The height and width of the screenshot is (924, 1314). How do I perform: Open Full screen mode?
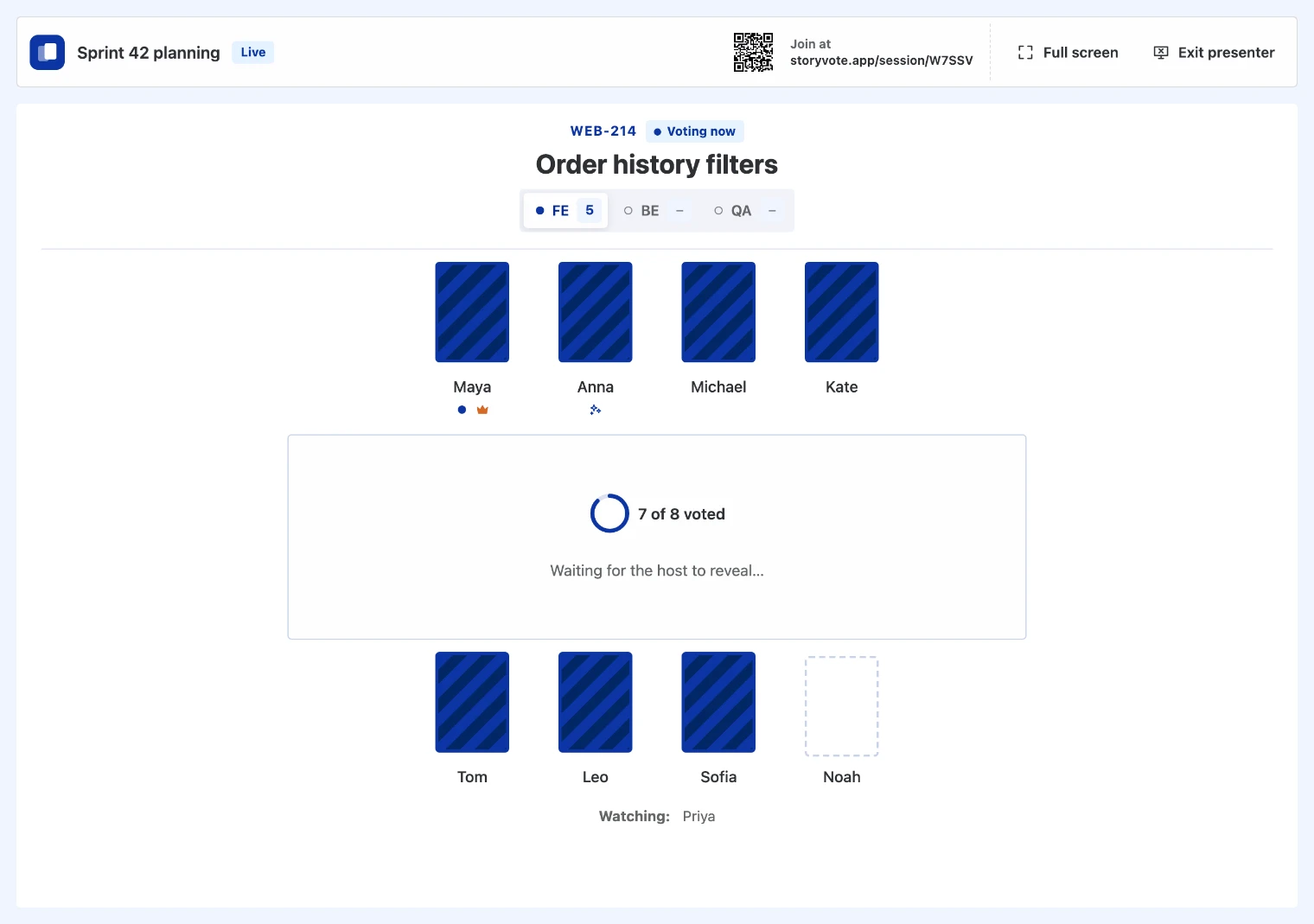tap(1068, 53)
